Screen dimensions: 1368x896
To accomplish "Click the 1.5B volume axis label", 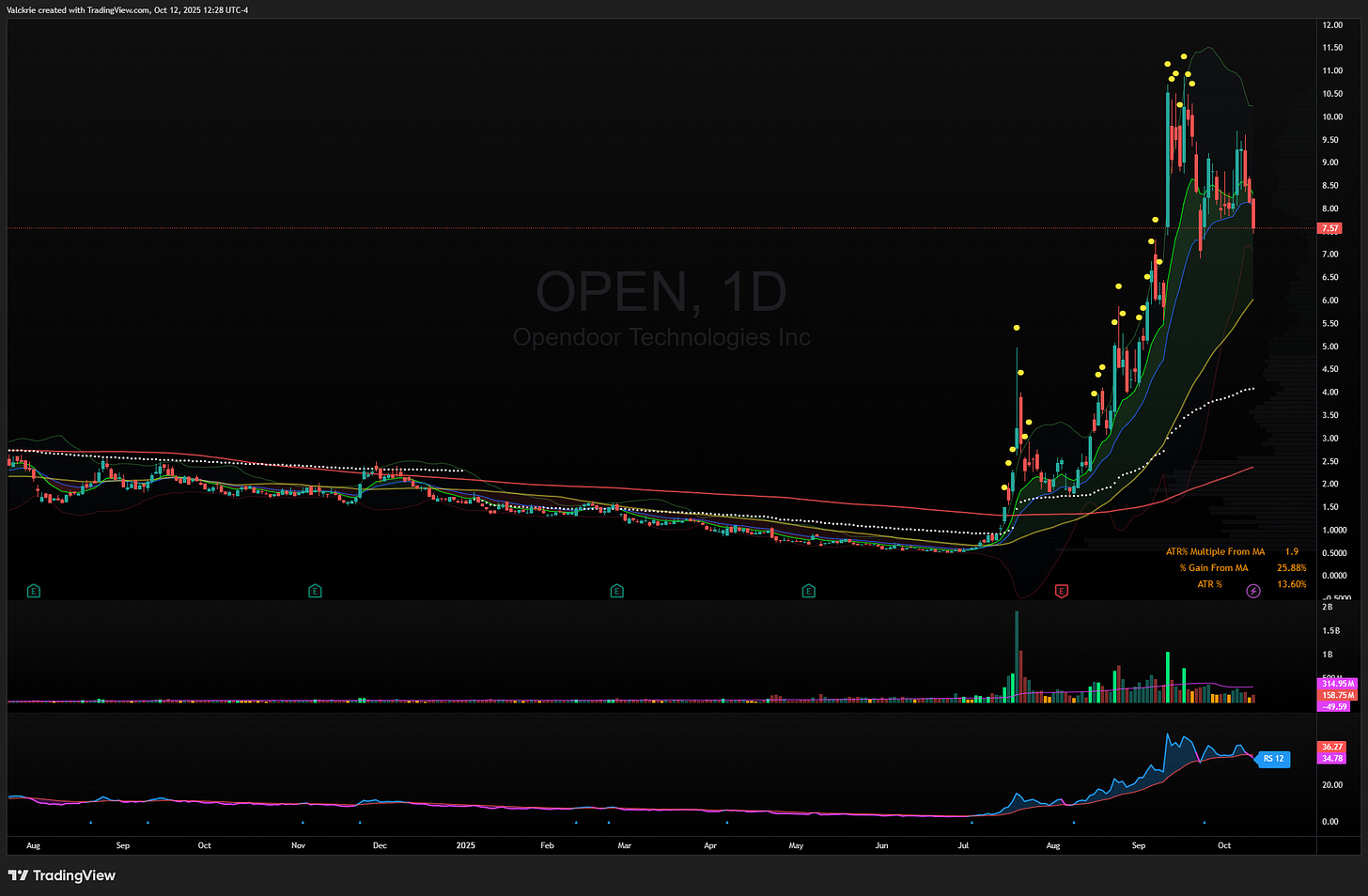I will tap(1330, 631).
